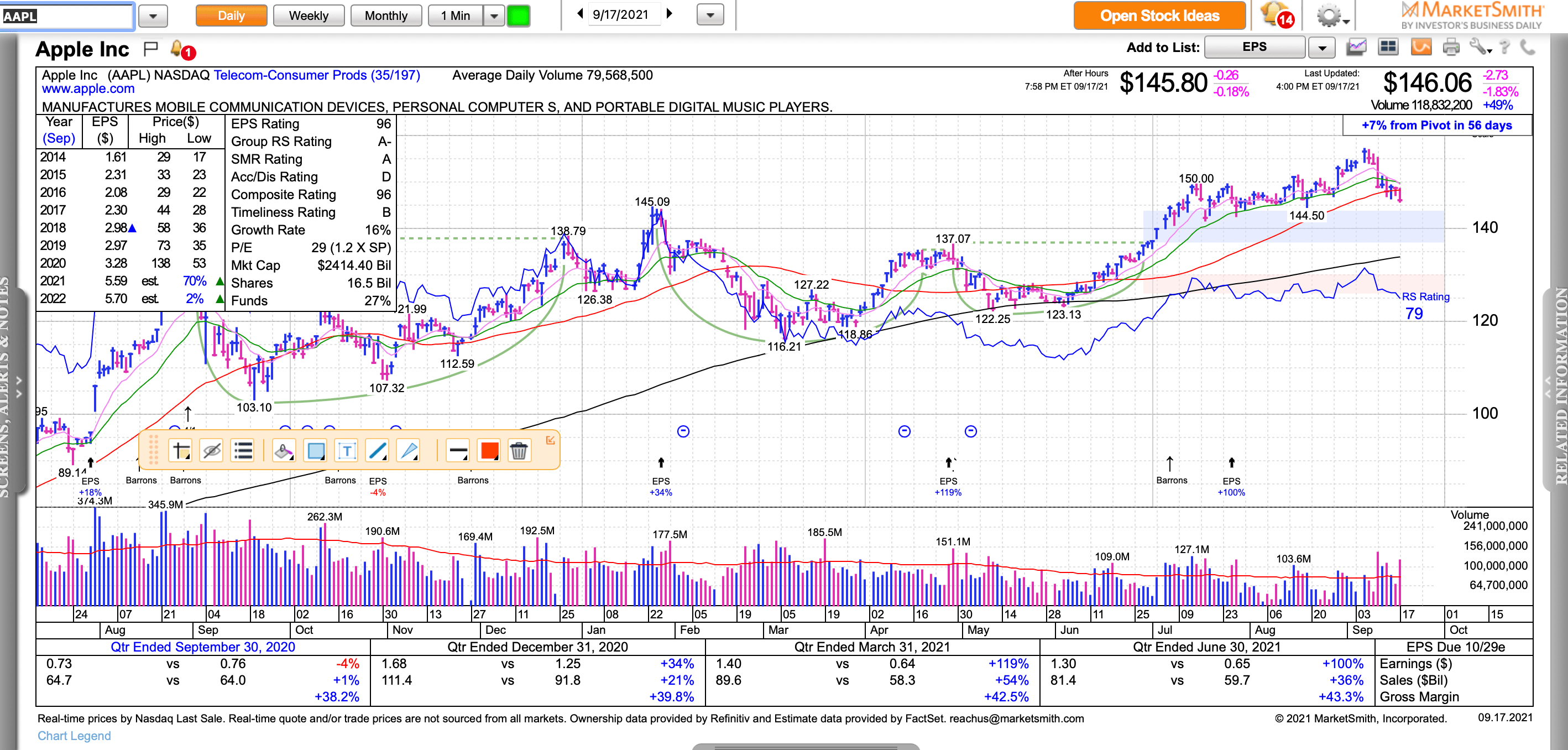
Task: Click the Chart Legend link
Action: 74,736
